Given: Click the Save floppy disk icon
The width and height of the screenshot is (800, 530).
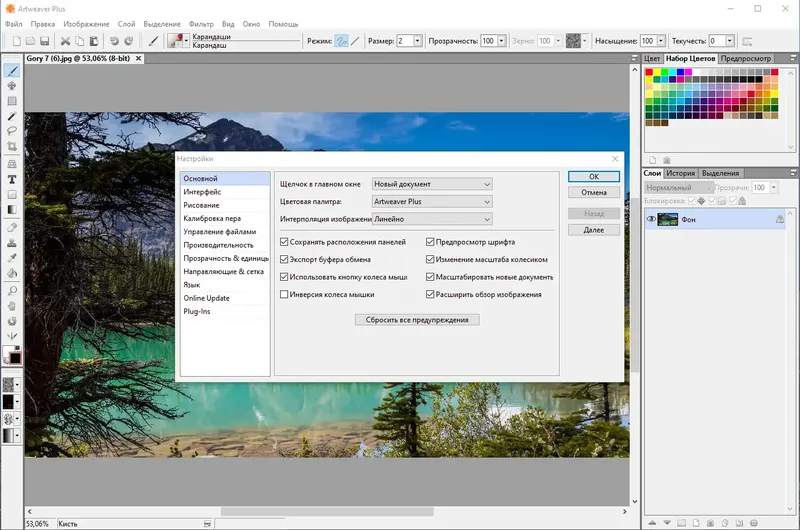Looking at the screenshot, I should coord(45,41).
